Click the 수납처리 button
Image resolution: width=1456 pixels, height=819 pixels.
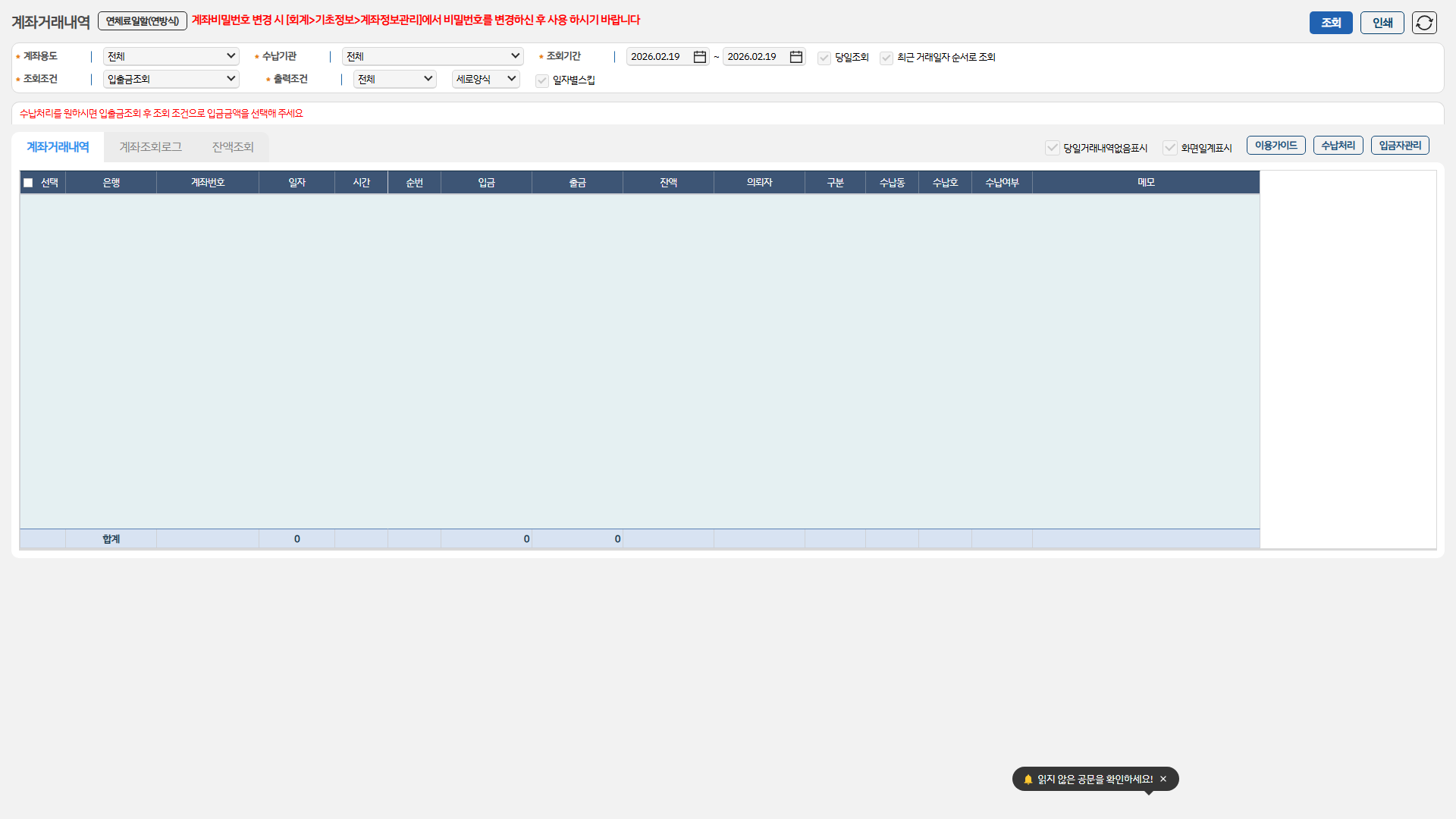(1338, 146)
